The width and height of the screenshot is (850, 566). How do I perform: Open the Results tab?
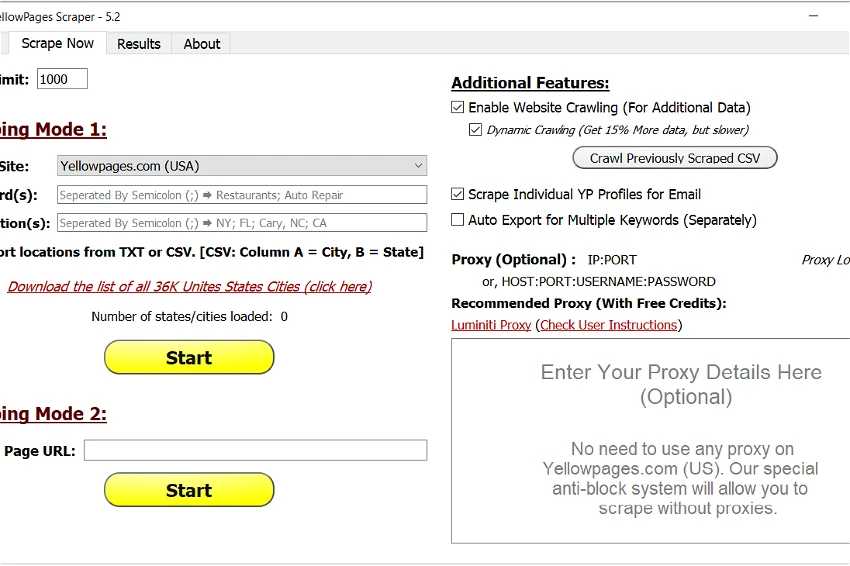click(139, 44)
